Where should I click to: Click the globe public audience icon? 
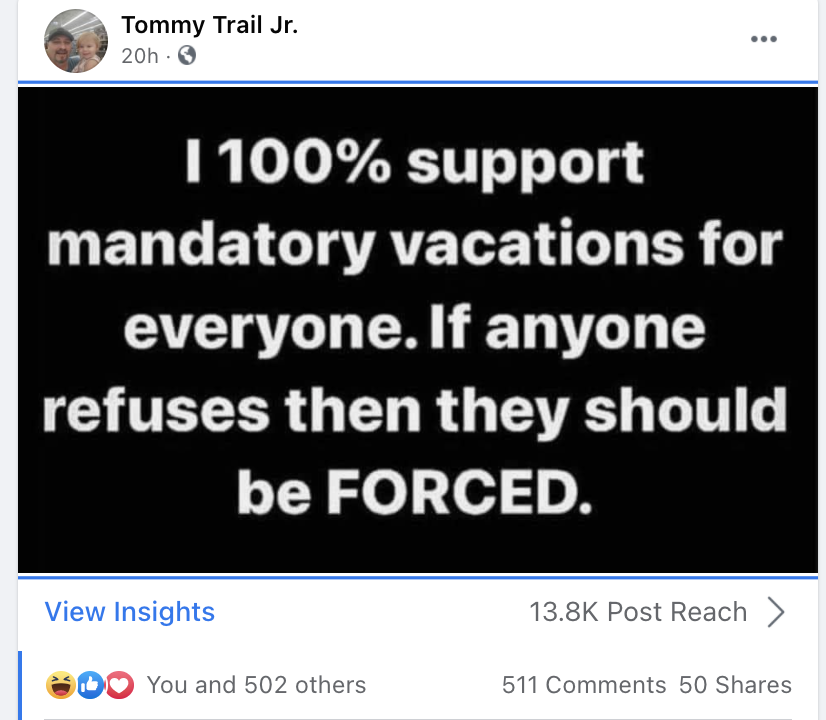pyautogui.click(x=186, y=57)
